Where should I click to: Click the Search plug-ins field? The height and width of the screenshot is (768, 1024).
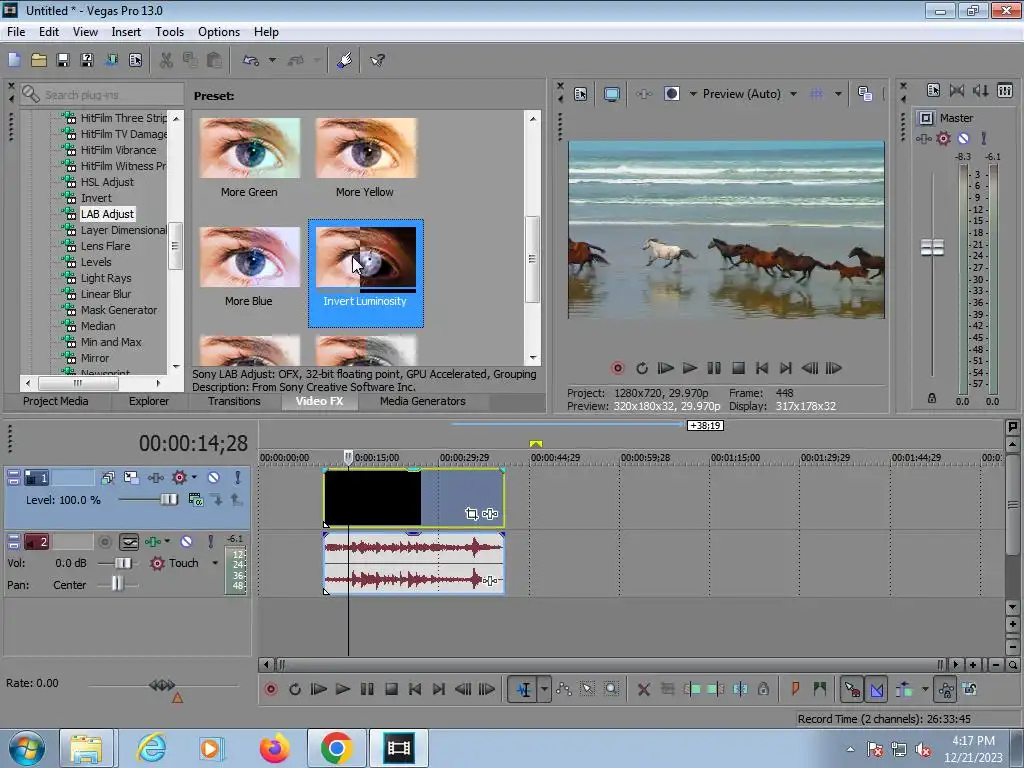102,95
